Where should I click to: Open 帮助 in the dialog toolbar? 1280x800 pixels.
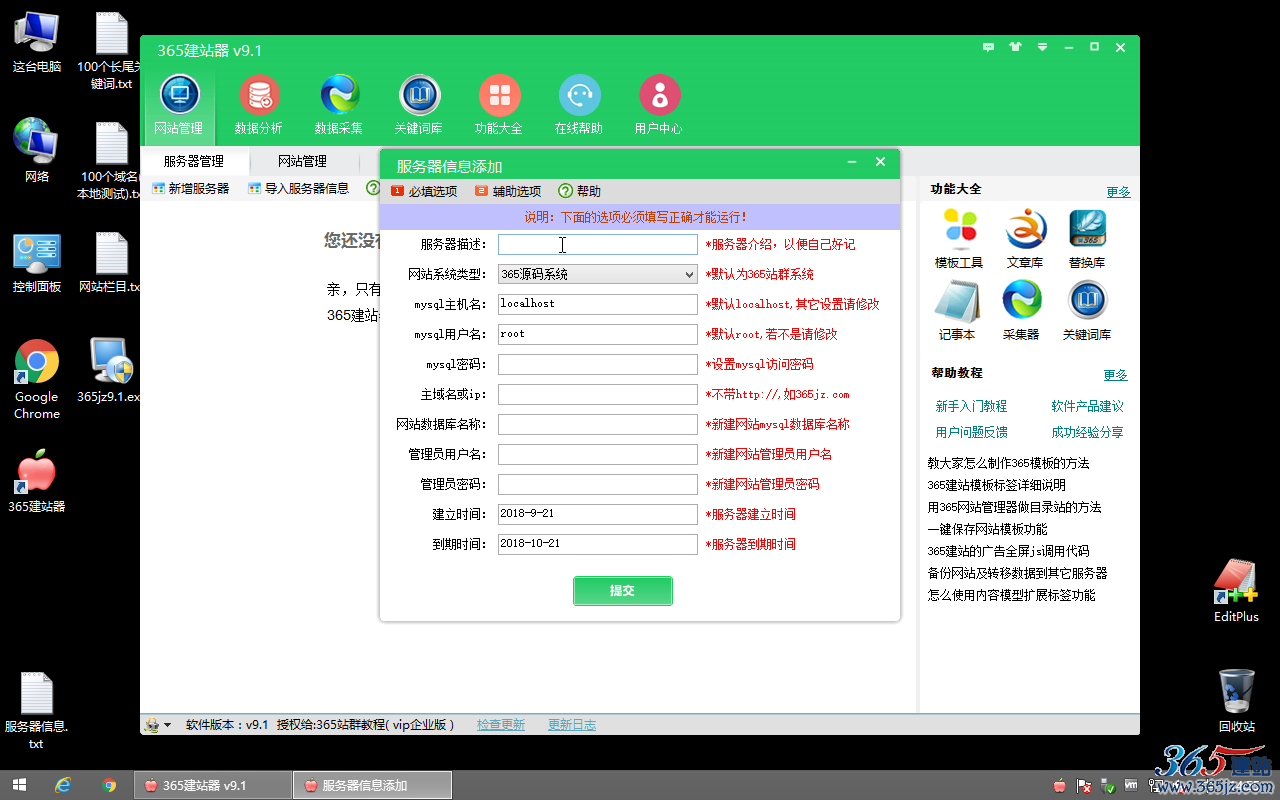pos(580,191)
